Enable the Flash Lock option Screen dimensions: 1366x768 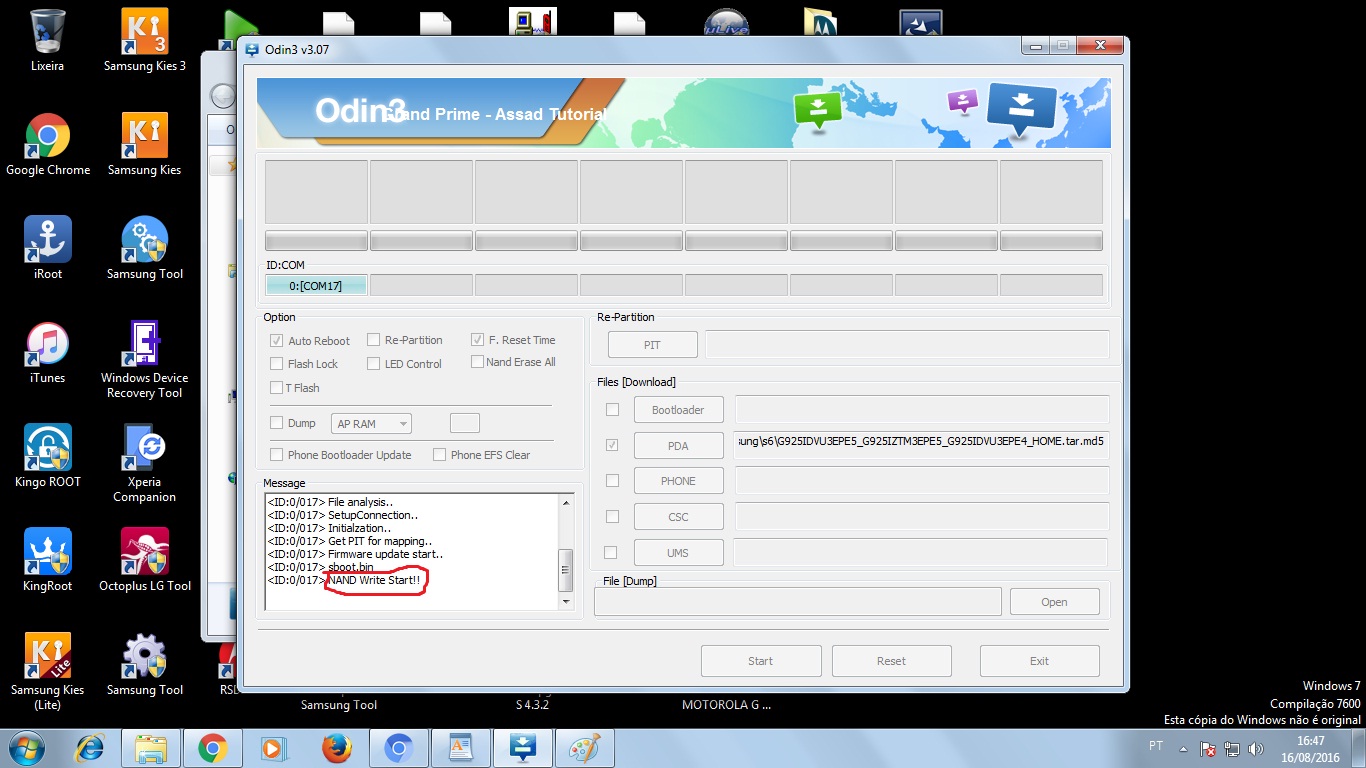277,364
